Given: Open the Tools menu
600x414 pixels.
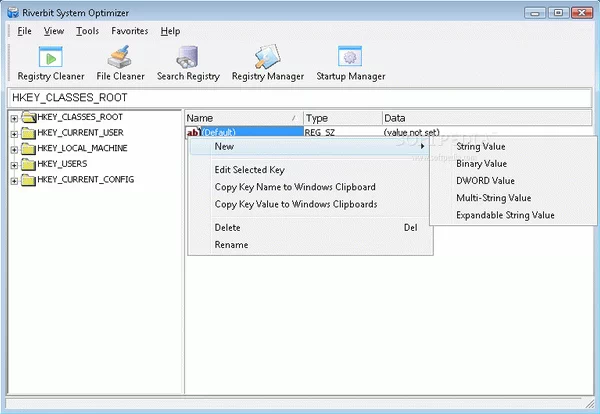Looking at the screenshot, I should (87, 31).
